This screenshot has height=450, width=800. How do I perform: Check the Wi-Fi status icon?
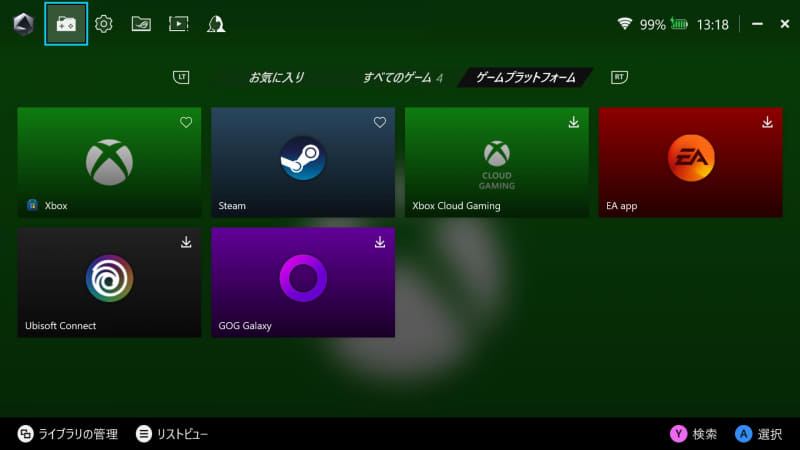pyautogui.click(x=624, y=23)
